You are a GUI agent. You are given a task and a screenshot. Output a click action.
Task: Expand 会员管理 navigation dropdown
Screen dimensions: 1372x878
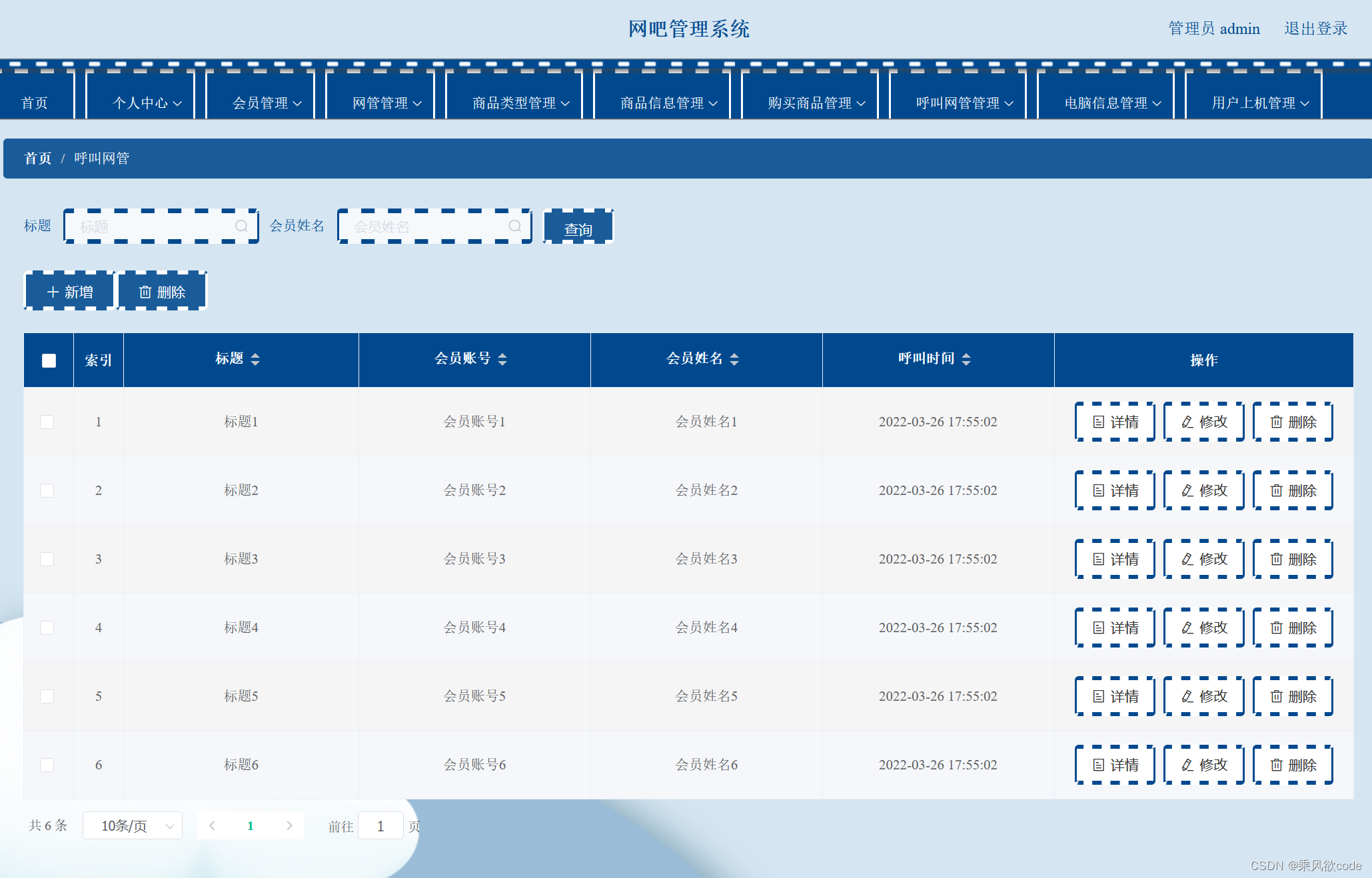pyautogui.click(x=267, y=103)
